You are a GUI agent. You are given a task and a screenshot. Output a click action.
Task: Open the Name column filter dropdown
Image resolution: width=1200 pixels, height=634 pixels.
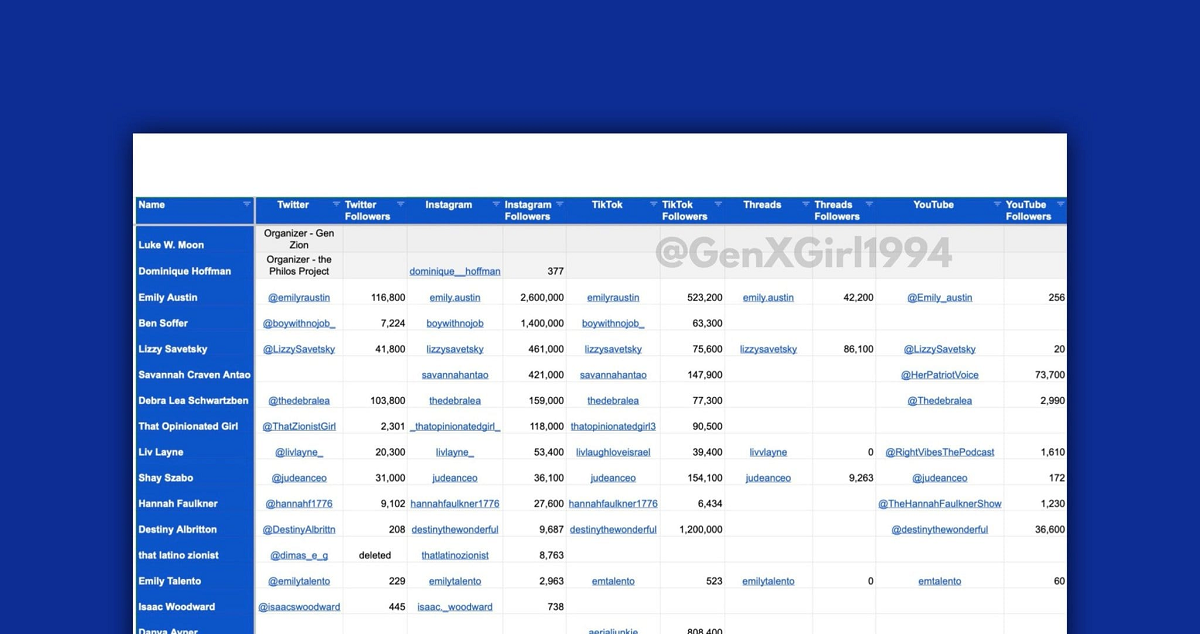[x=247, y=204]
